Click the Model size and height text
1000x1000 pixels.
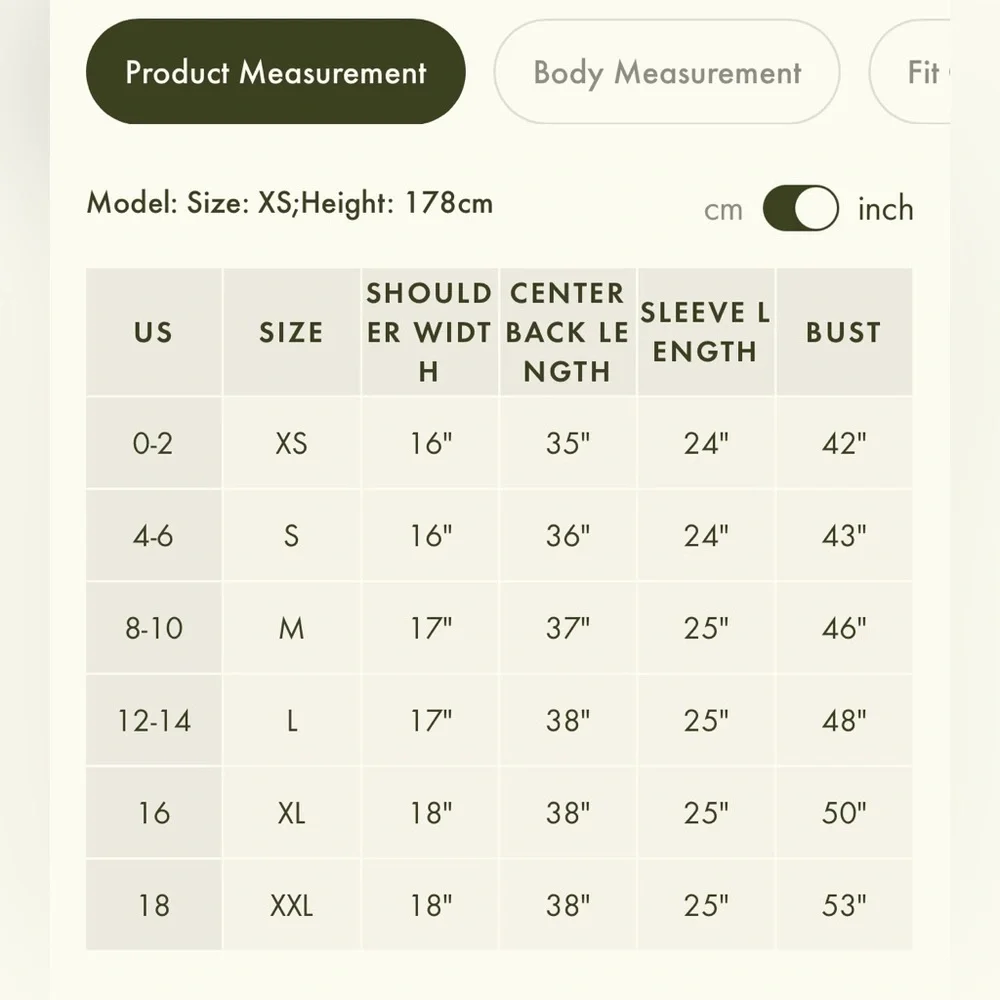(290, 203)
